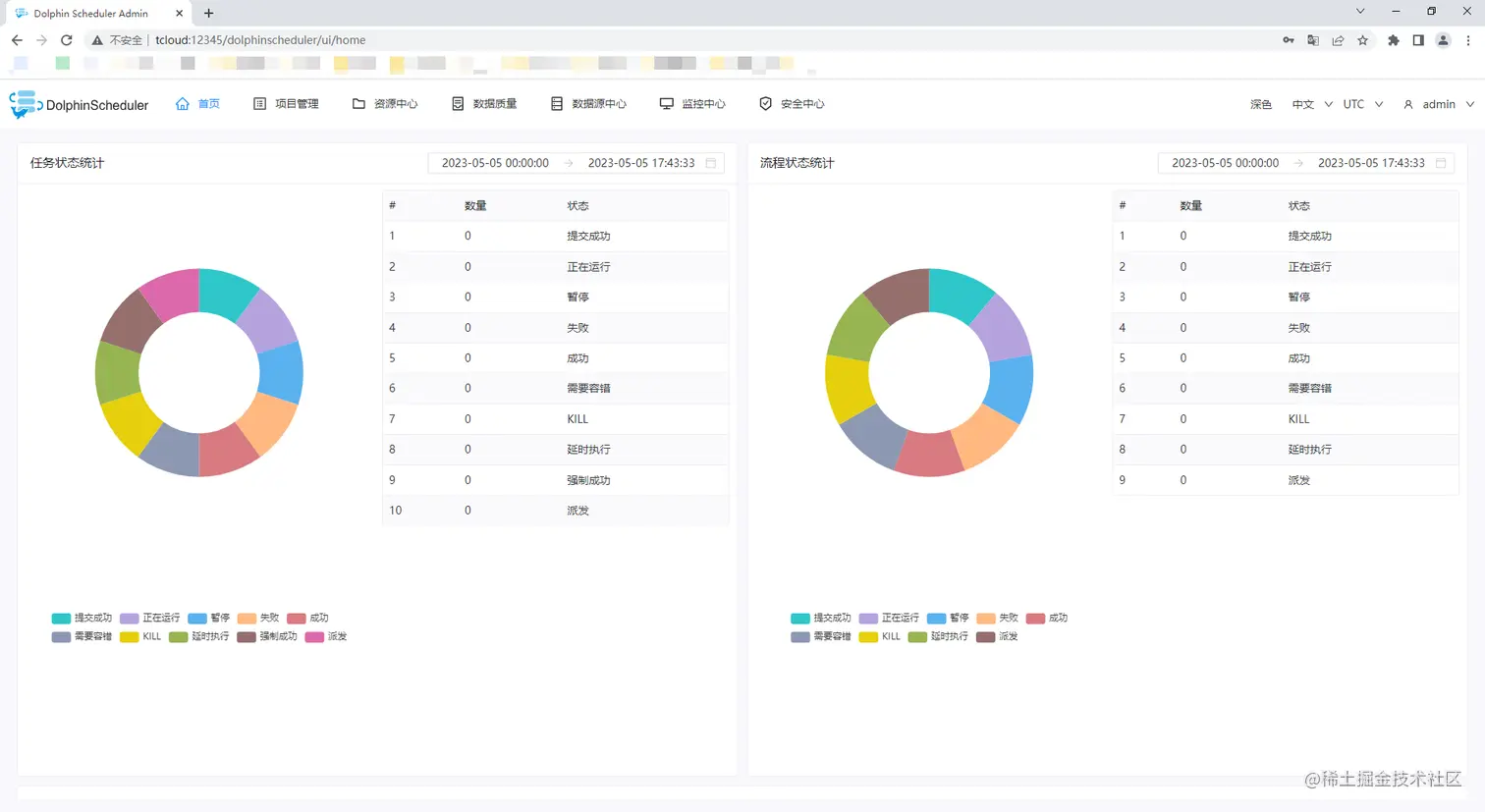
Task: Click the saved passwords key icon
Action: [x=1288, y=40]
